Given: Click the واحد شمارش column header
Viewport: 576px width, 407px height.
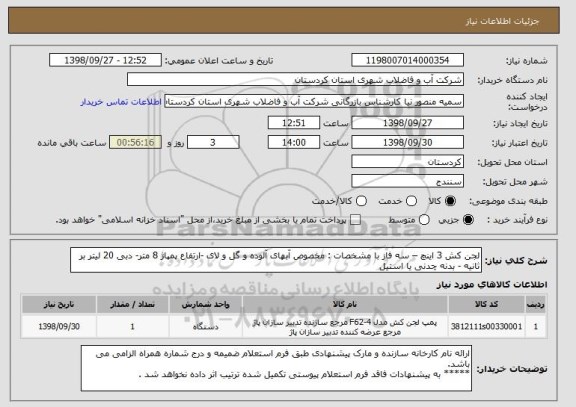Looking at the screenshot, I should (206, 304).
